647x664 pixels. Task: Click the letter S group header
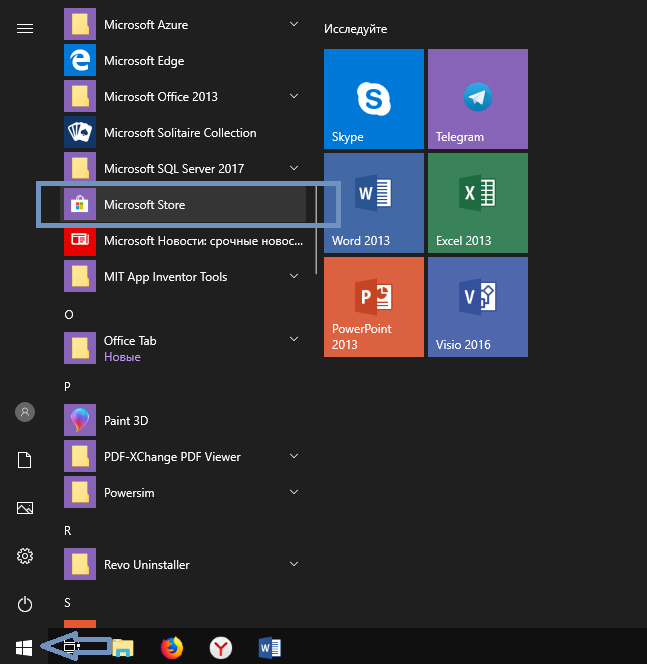pos(67,603)
